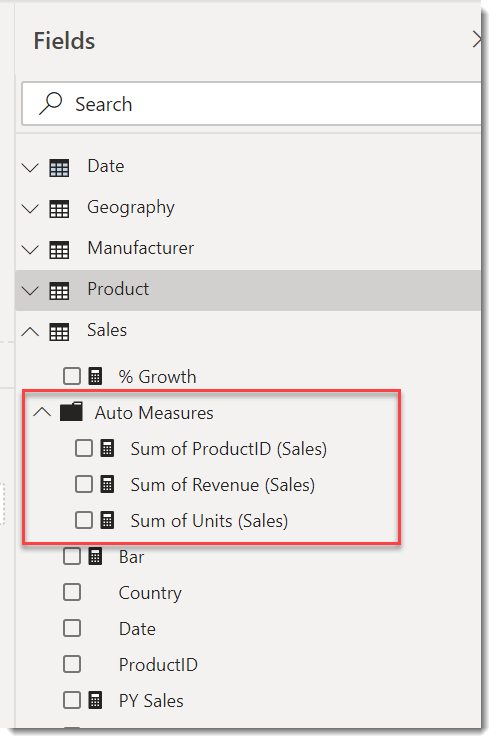
Task: Click into the Search fields box
Action: tap(251, 103)
